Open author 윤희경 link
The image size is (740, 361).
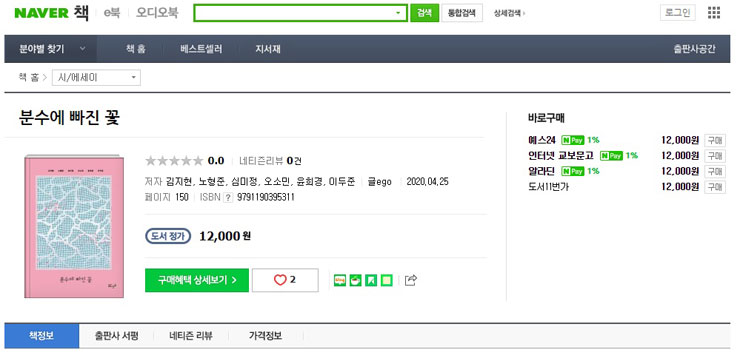[x=310, y=182]
